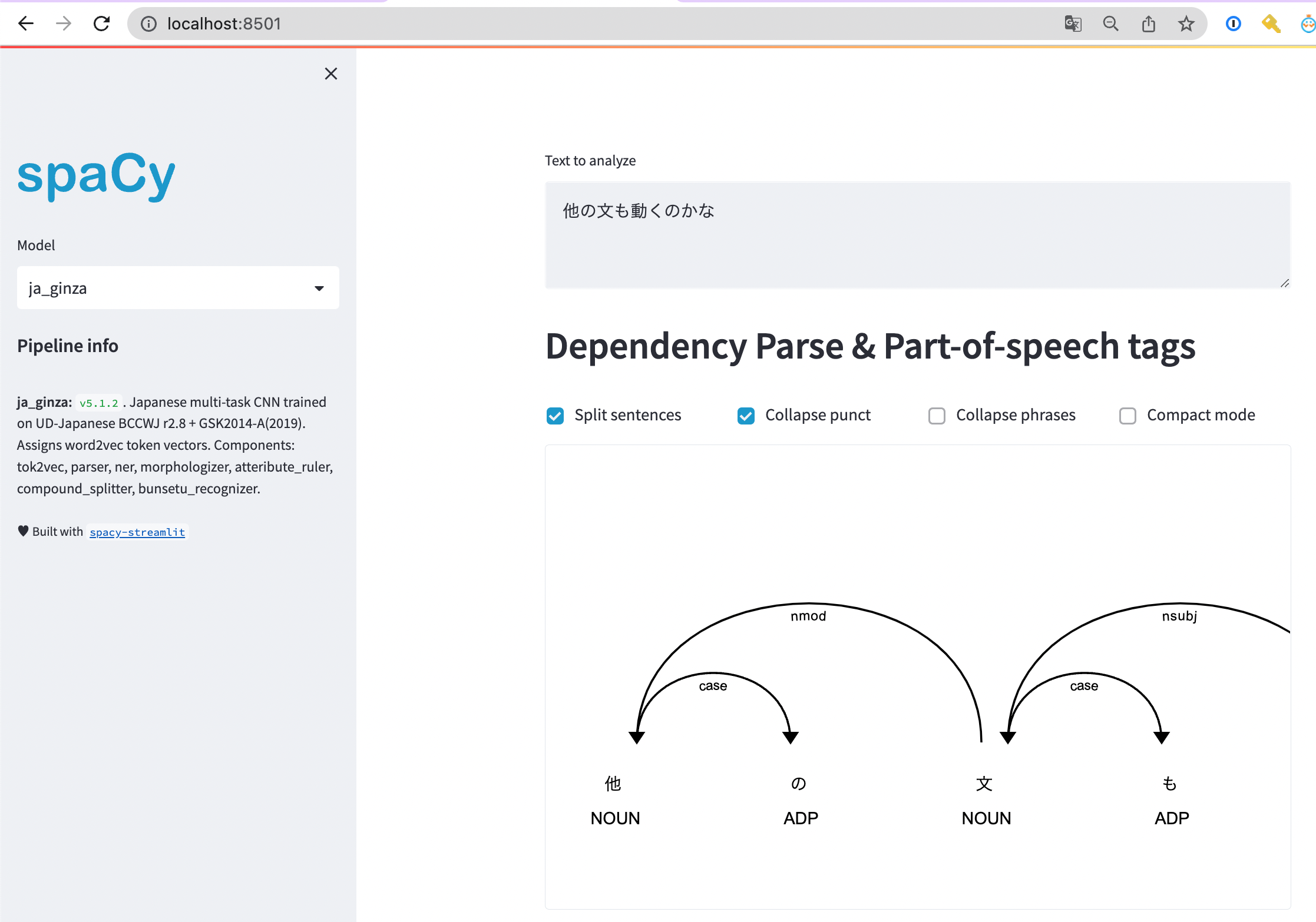Enable the Collapse phrases checkbox
1316x922 pixels.
tap(937, 416)
